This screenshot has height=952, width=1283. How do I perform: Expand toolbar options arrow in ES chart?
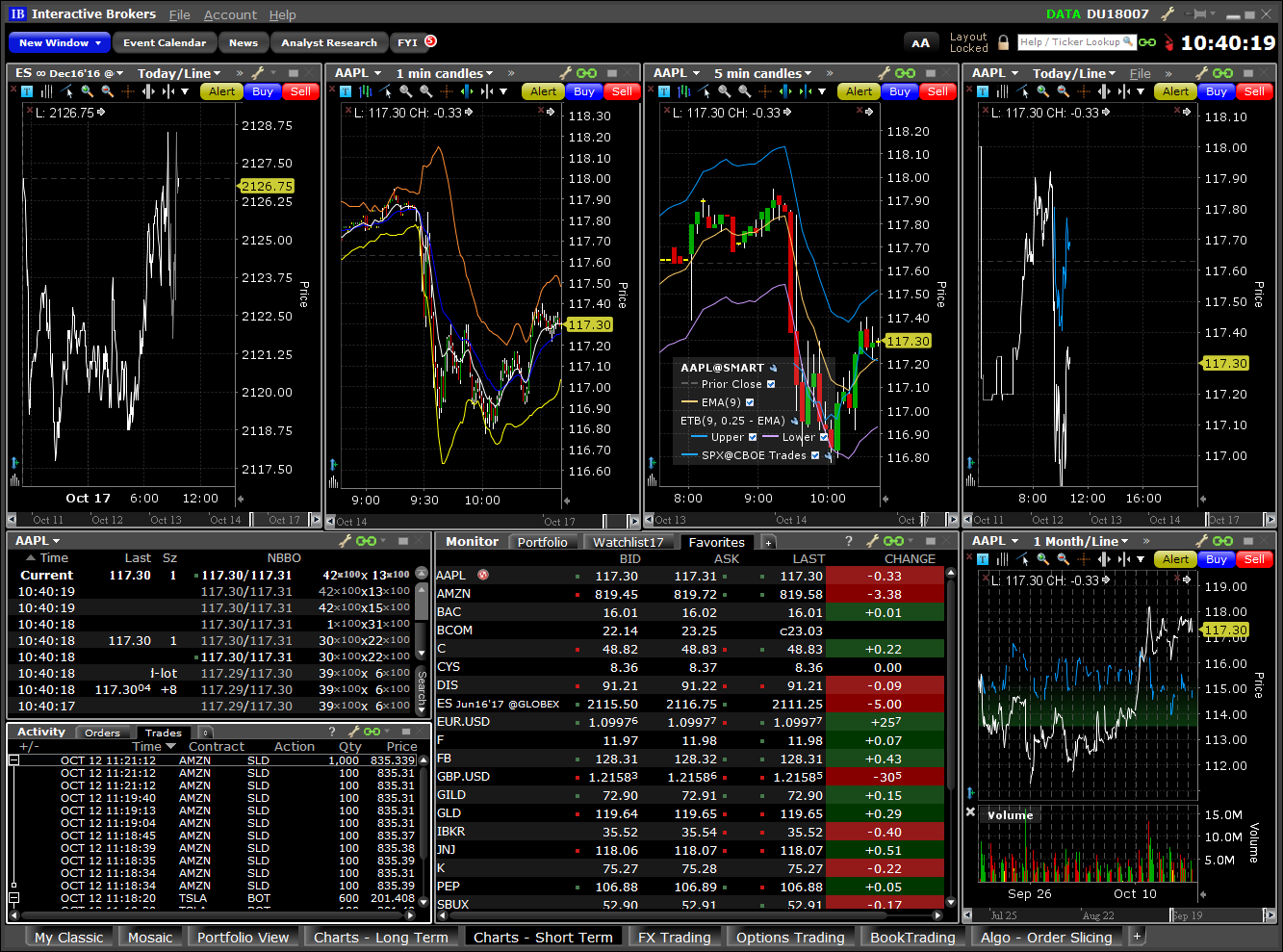tap(185, 91)
